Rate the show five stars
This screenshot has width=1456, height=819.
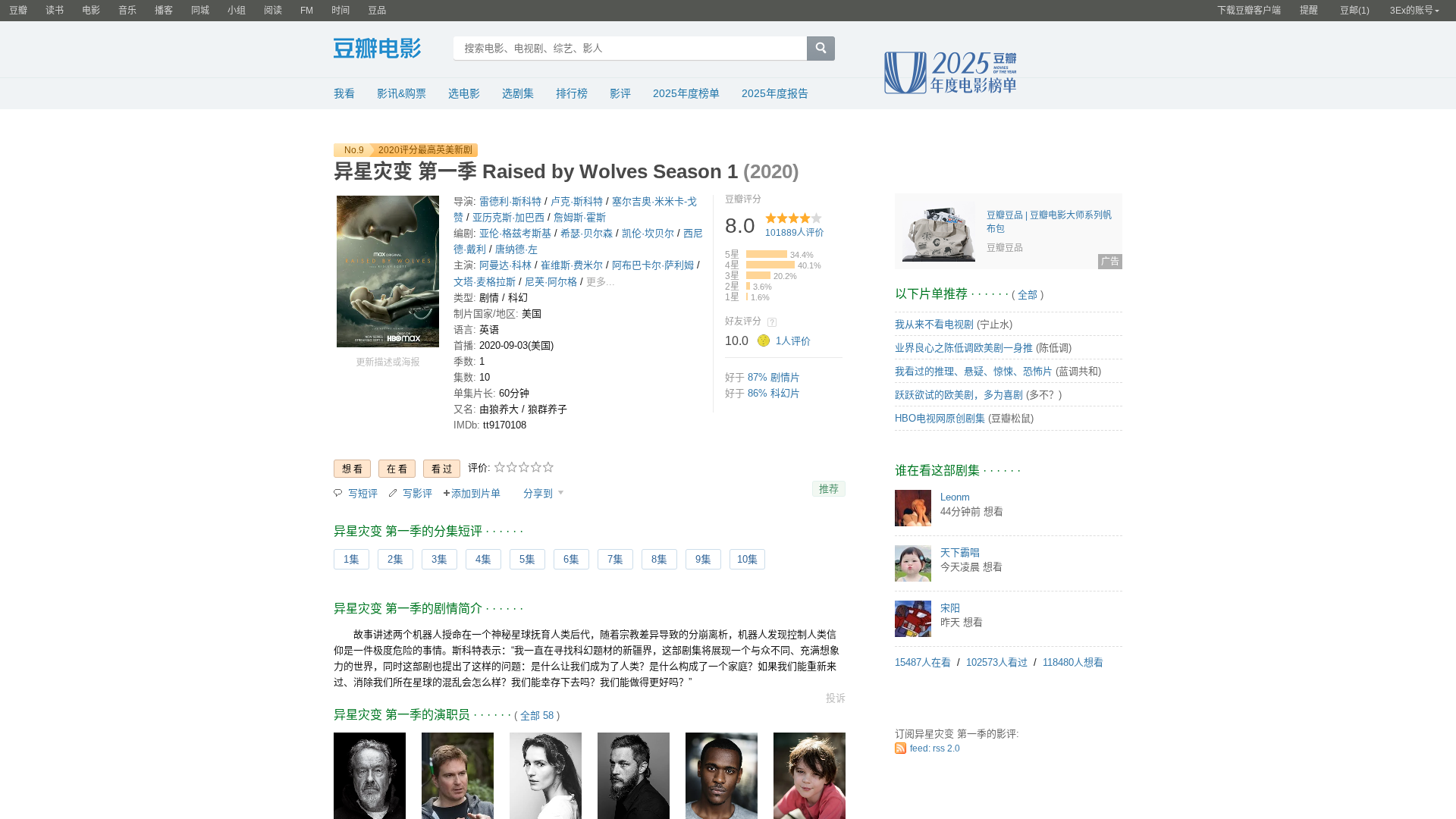(548, 467)
